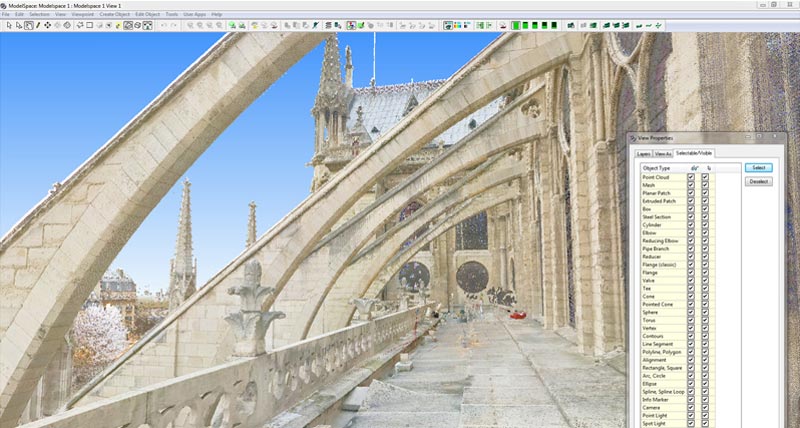Switch to the Layers tab
Viewport: 800px width, 428px height.
click(x=643, y=153)
